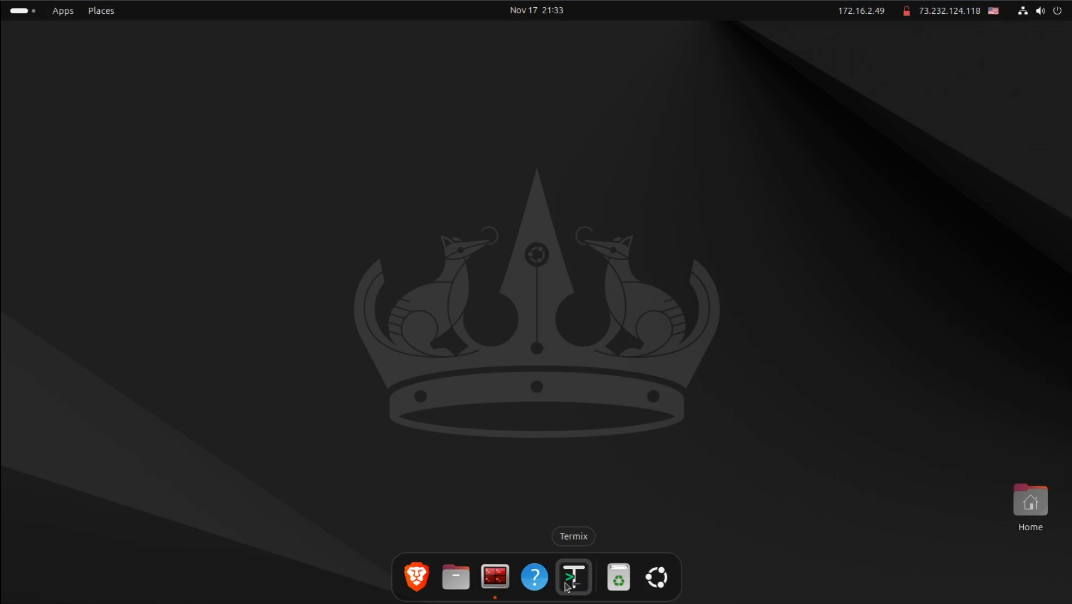Open the Places menu
The width and height of the screenshot is (1072, 604).
coord(101,11)
